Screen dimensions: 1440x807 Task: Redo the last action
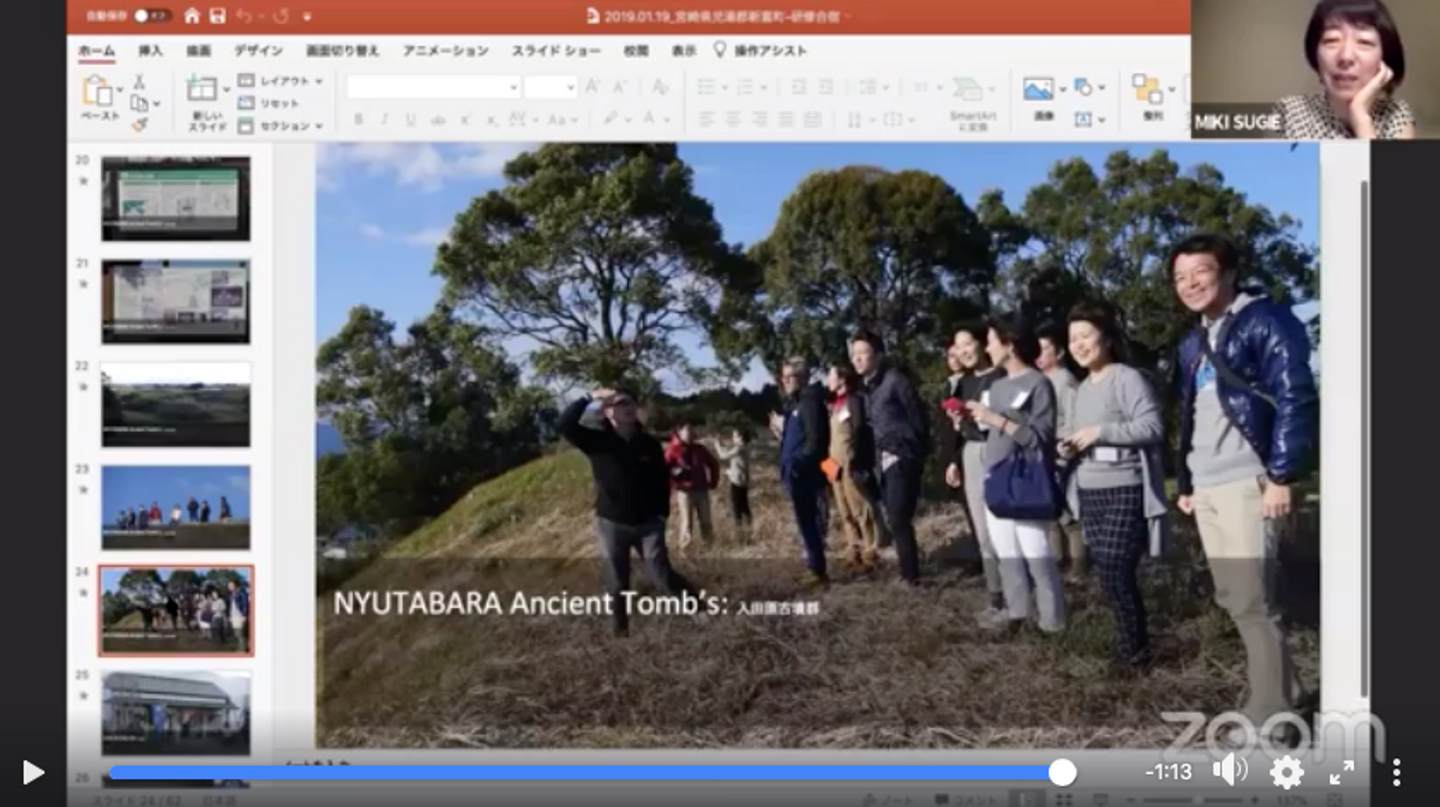pyautogui.click(x=281, y=16)
